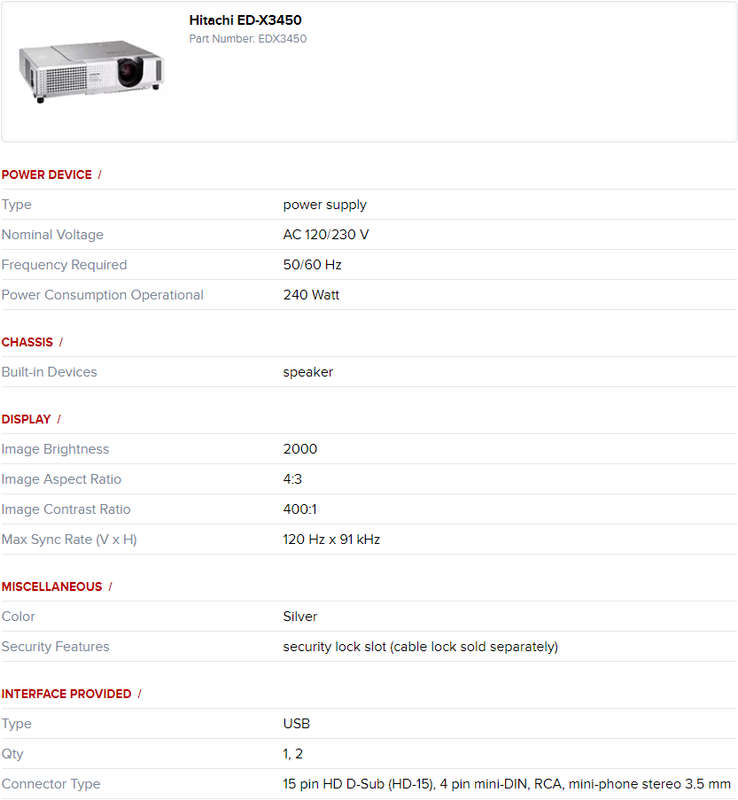Click the '120 Hz x 91 kHz' value
The height and width of the screenshot is (800, 738).
click(331, 539)
